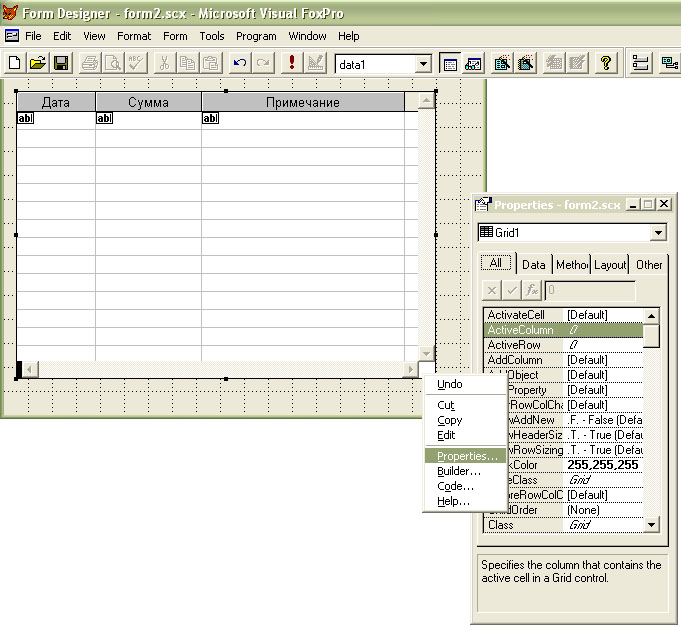The width and height of the screenshot is (681, 628).
Task: Click the Data Session window toolbar icon
Action: pos(473,64)
